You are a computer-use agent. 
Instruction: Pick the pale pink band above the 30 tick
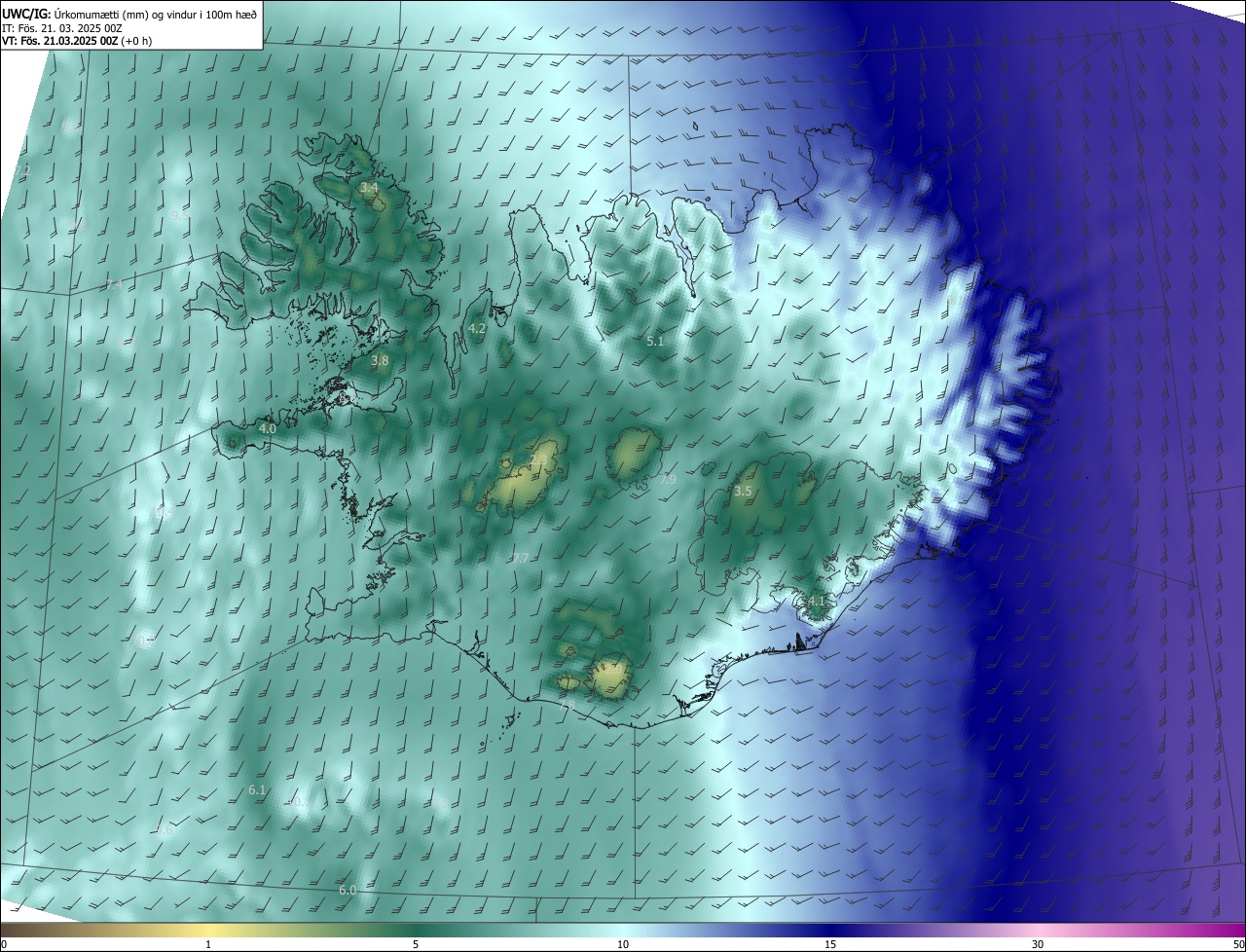[1038, 930]
